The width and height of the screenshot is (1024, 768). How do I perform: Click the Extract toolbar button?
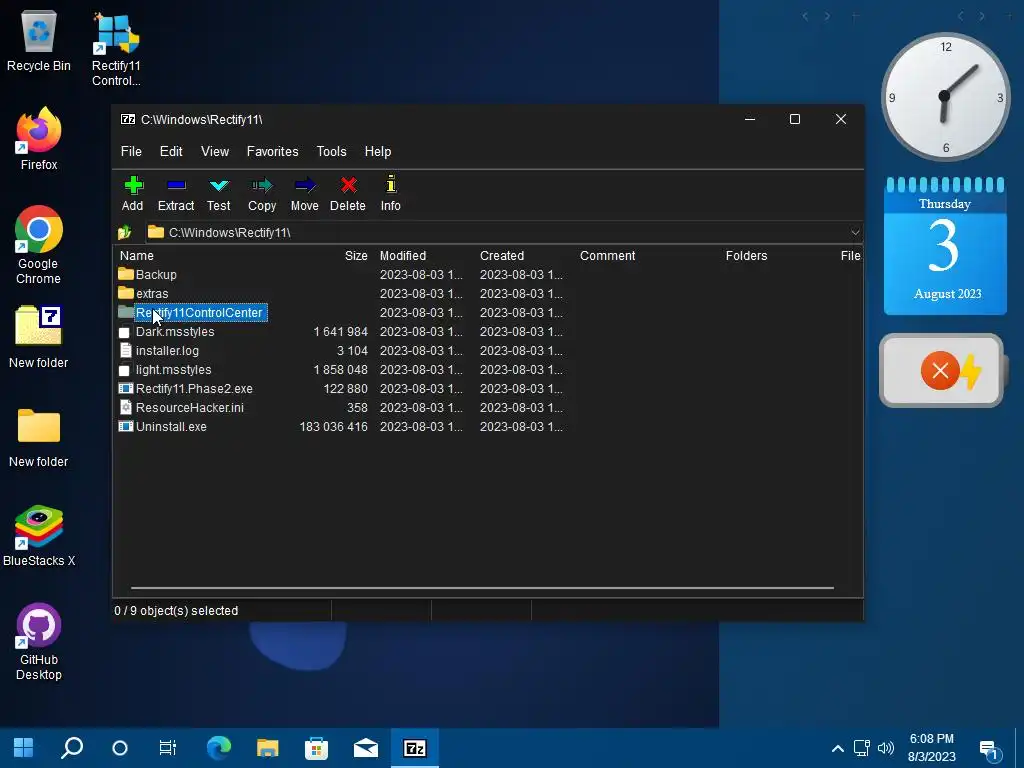point(176,193)
